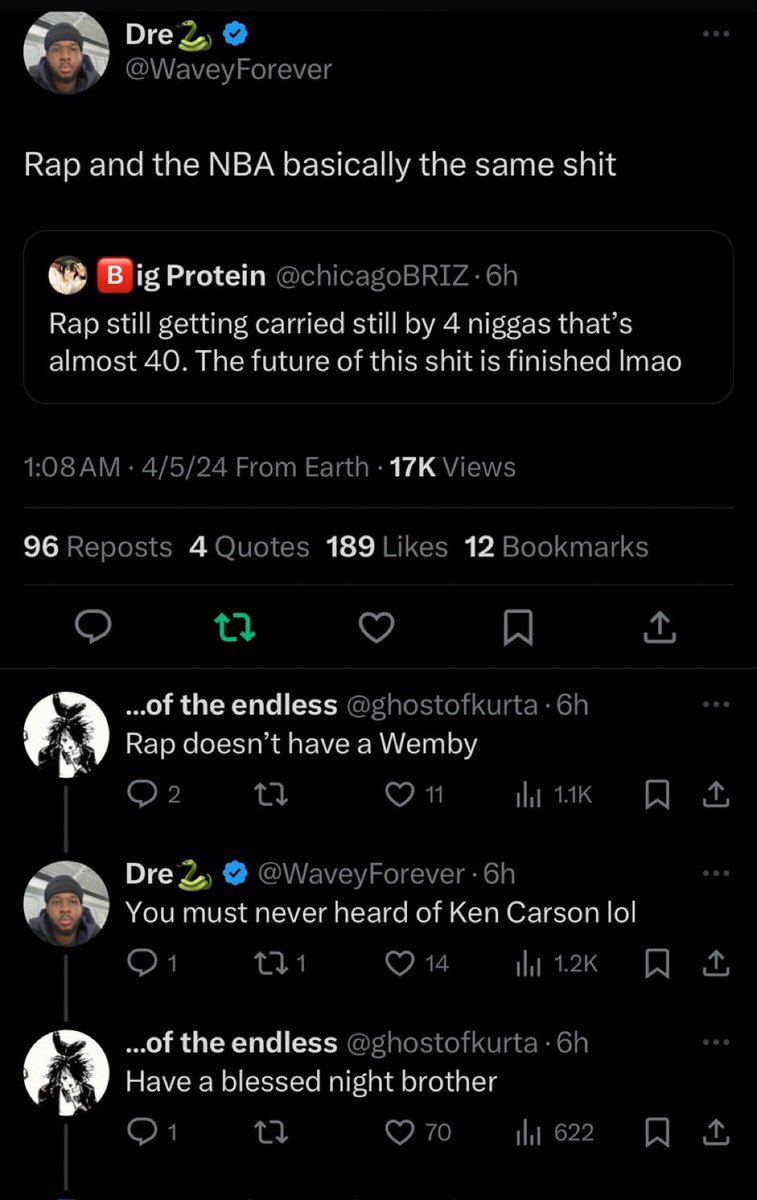
Task: Open more options for the main tweet
Action: click(x=716, y=35)
